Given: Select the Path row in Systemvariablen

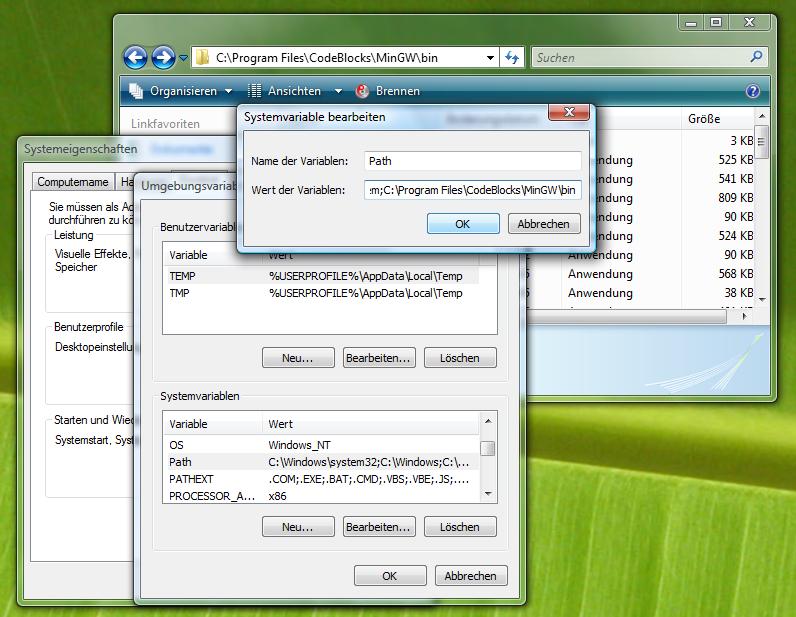Looking at the screenshot, I should 320,462.
